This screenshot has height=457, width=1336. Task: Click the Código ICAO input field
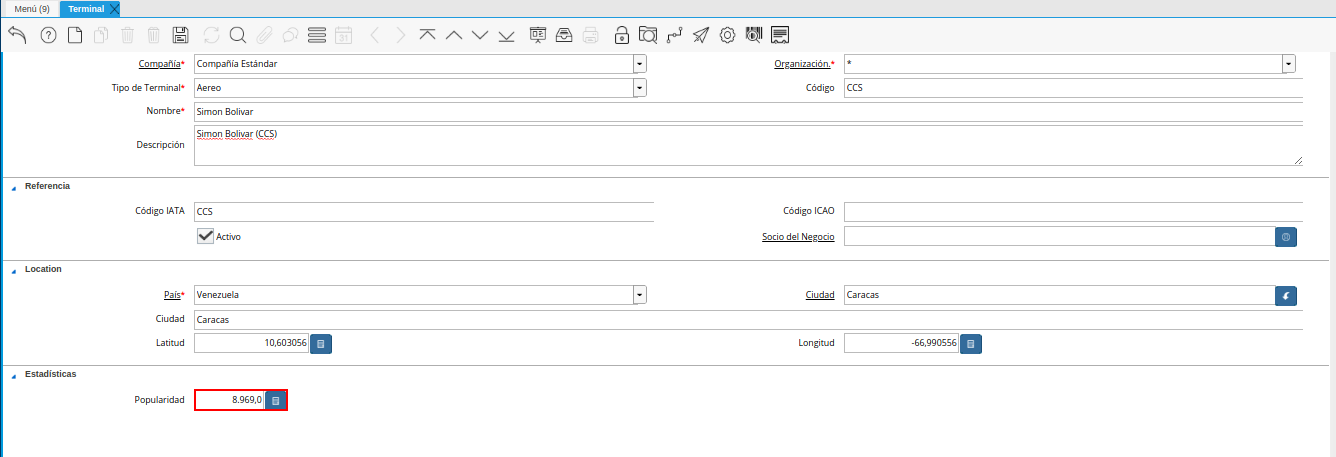[1072, 212]
